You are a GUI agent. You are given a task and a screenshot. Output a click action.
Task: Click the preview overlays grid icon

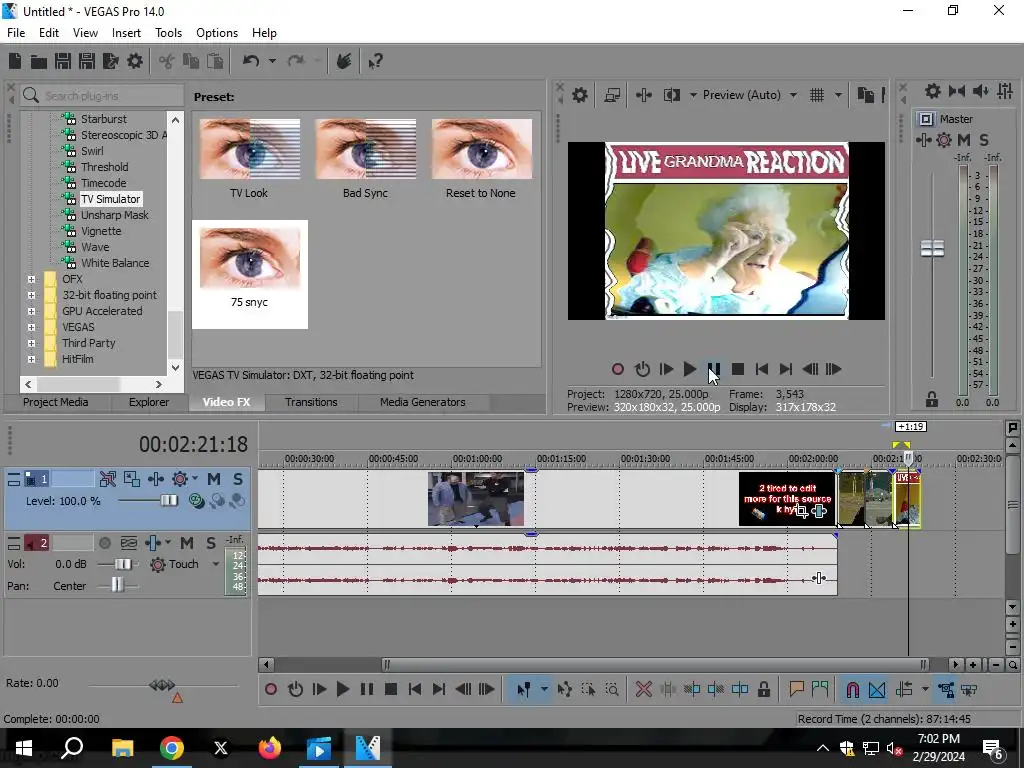(816, 95)
